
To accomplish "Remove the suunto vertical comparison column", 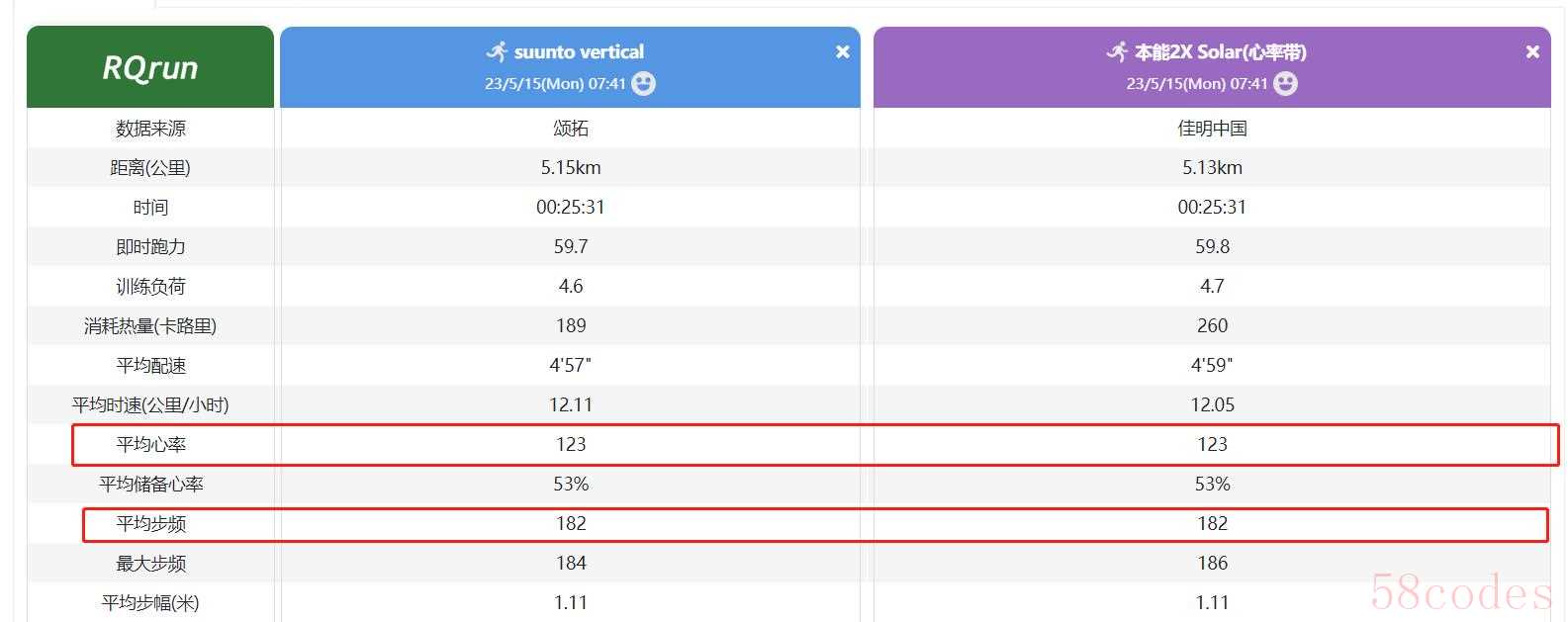I will [x=843, y=51].
